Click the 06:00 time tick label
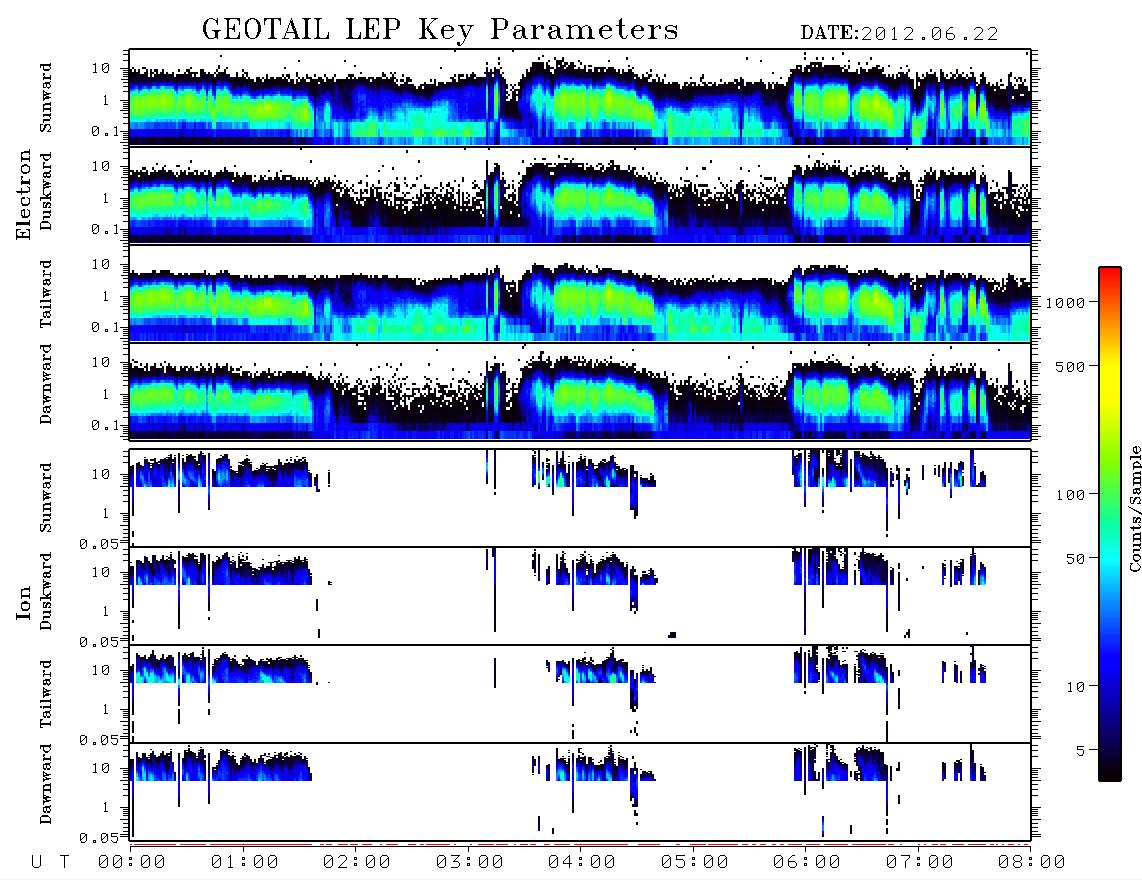The width and height of the screenshot is (1142, 880). tap(807, 863)
